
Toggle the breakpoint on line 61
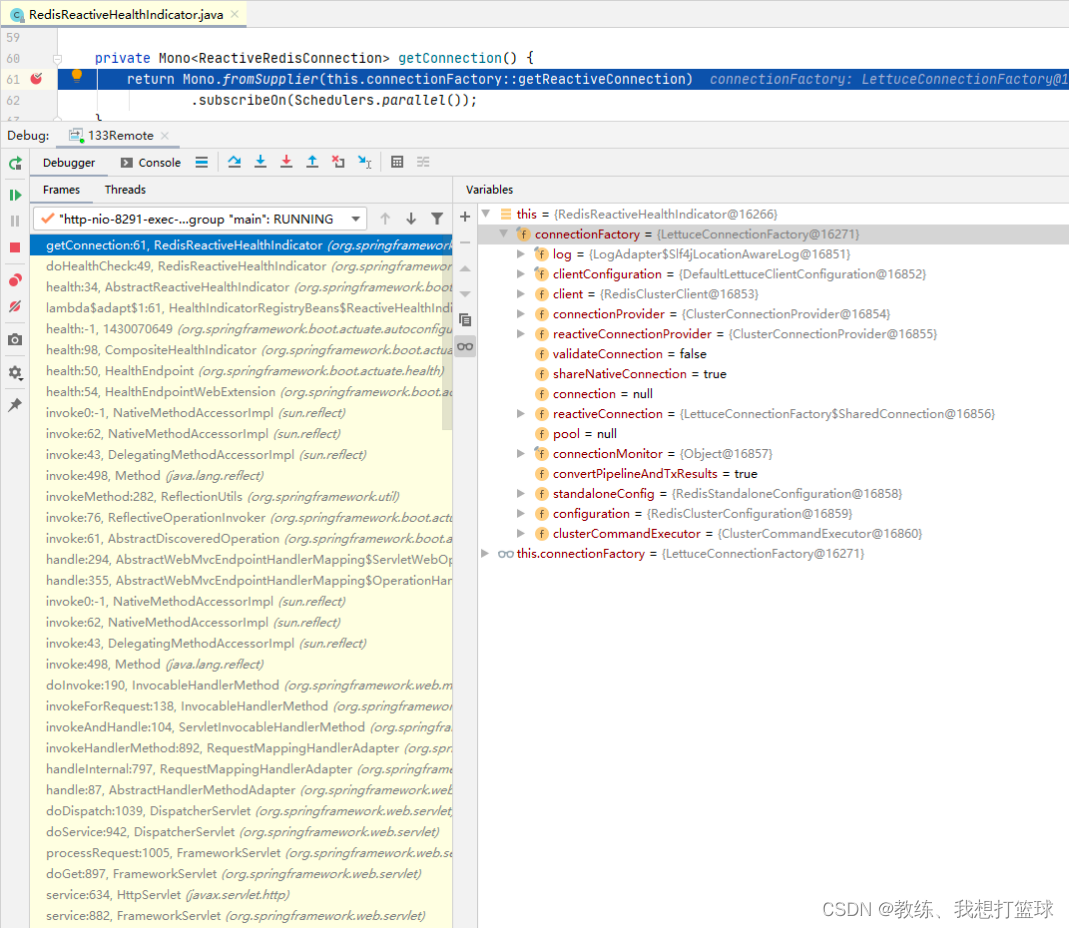[37, 79]
